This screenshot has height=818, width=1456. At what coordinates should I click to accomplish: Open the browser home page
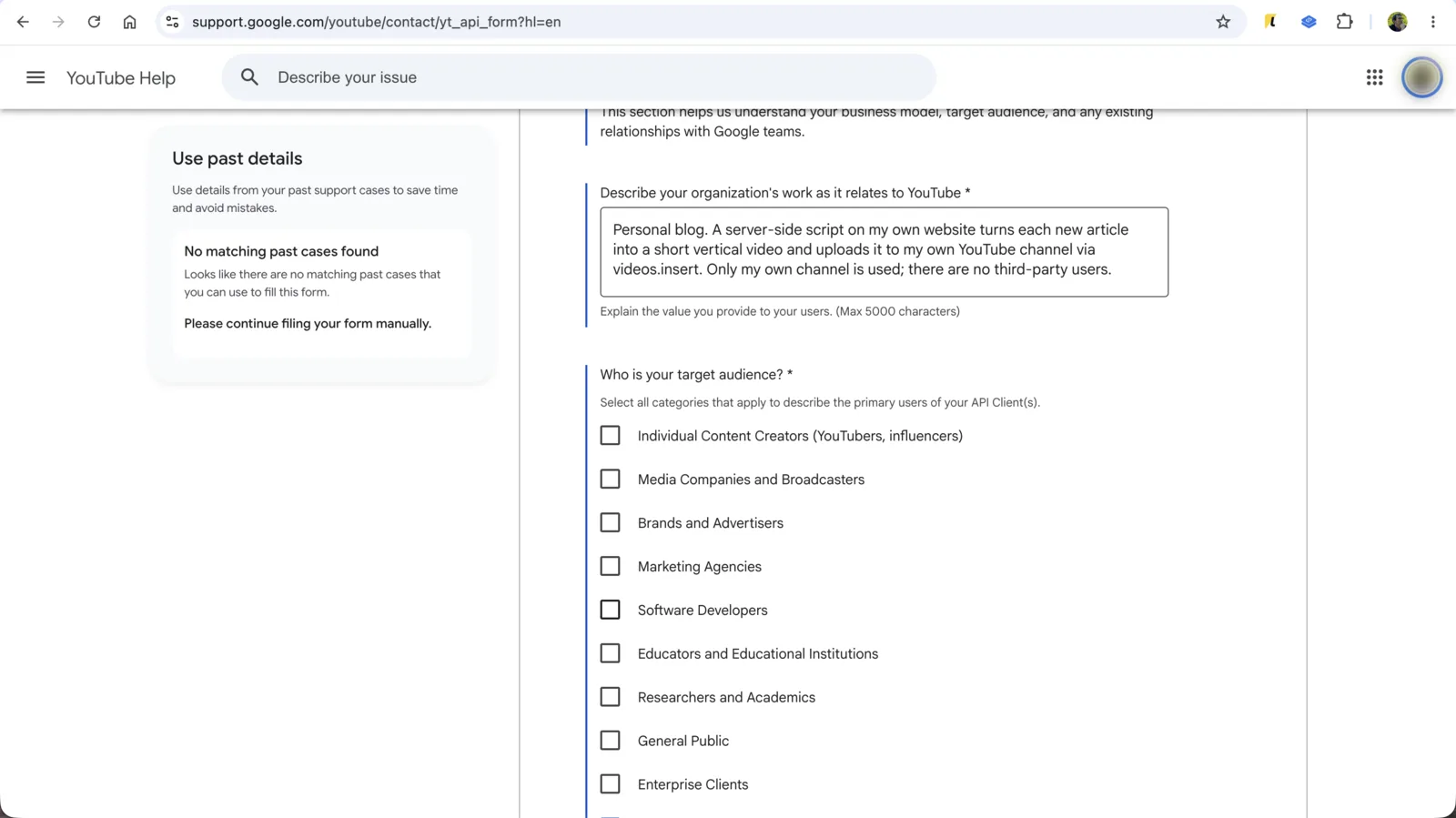(x=129, y=22)
